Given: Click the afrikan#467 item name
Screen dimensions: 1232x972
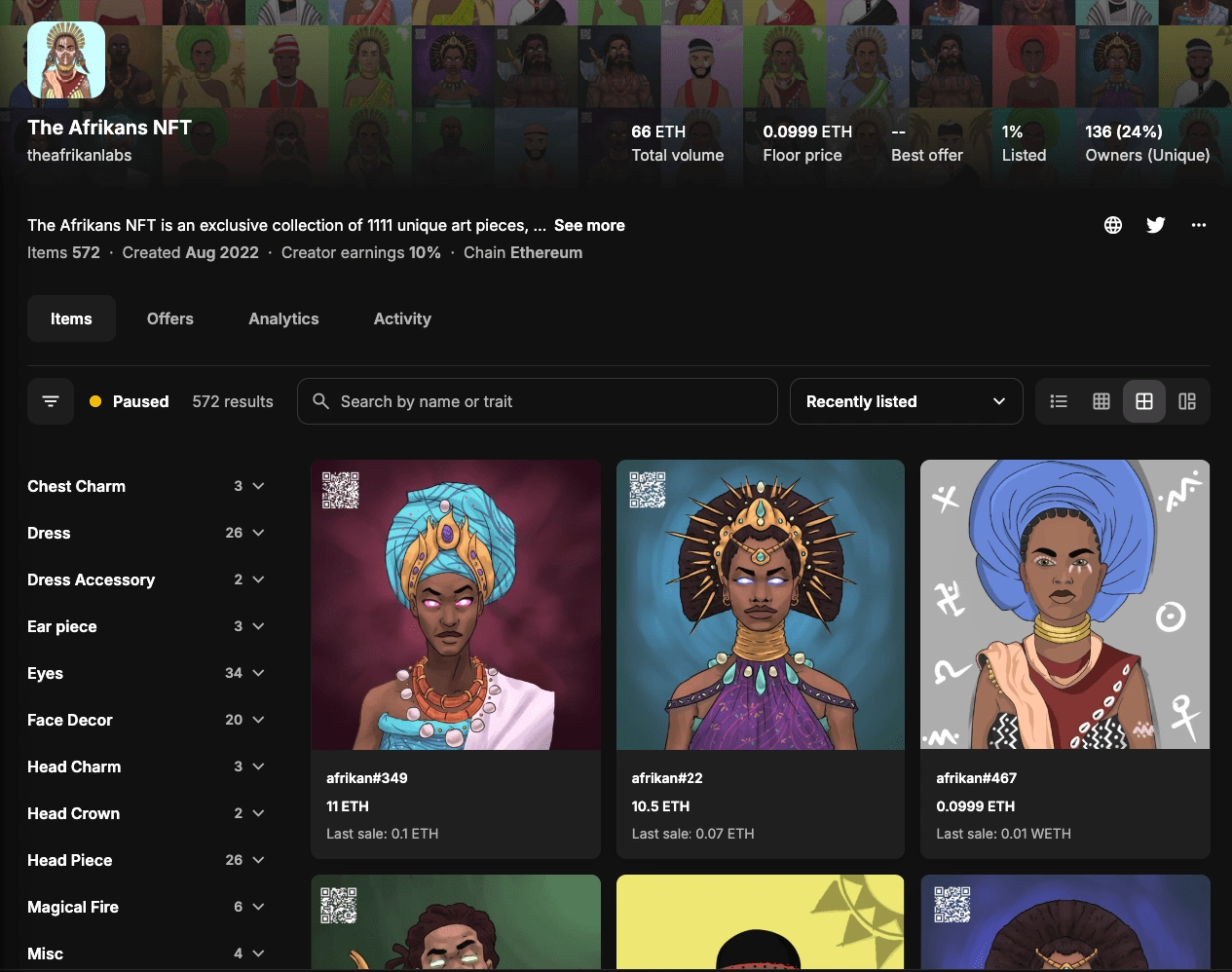Looking at the screenshot, I should pyautogui.click(x=976, y=778).
